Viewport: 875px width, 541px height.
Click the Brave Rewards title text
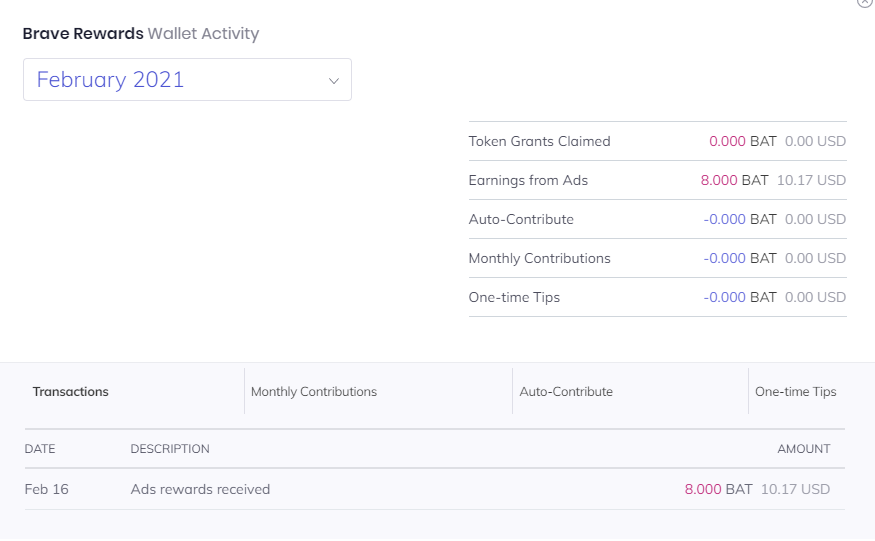[83, 34]
